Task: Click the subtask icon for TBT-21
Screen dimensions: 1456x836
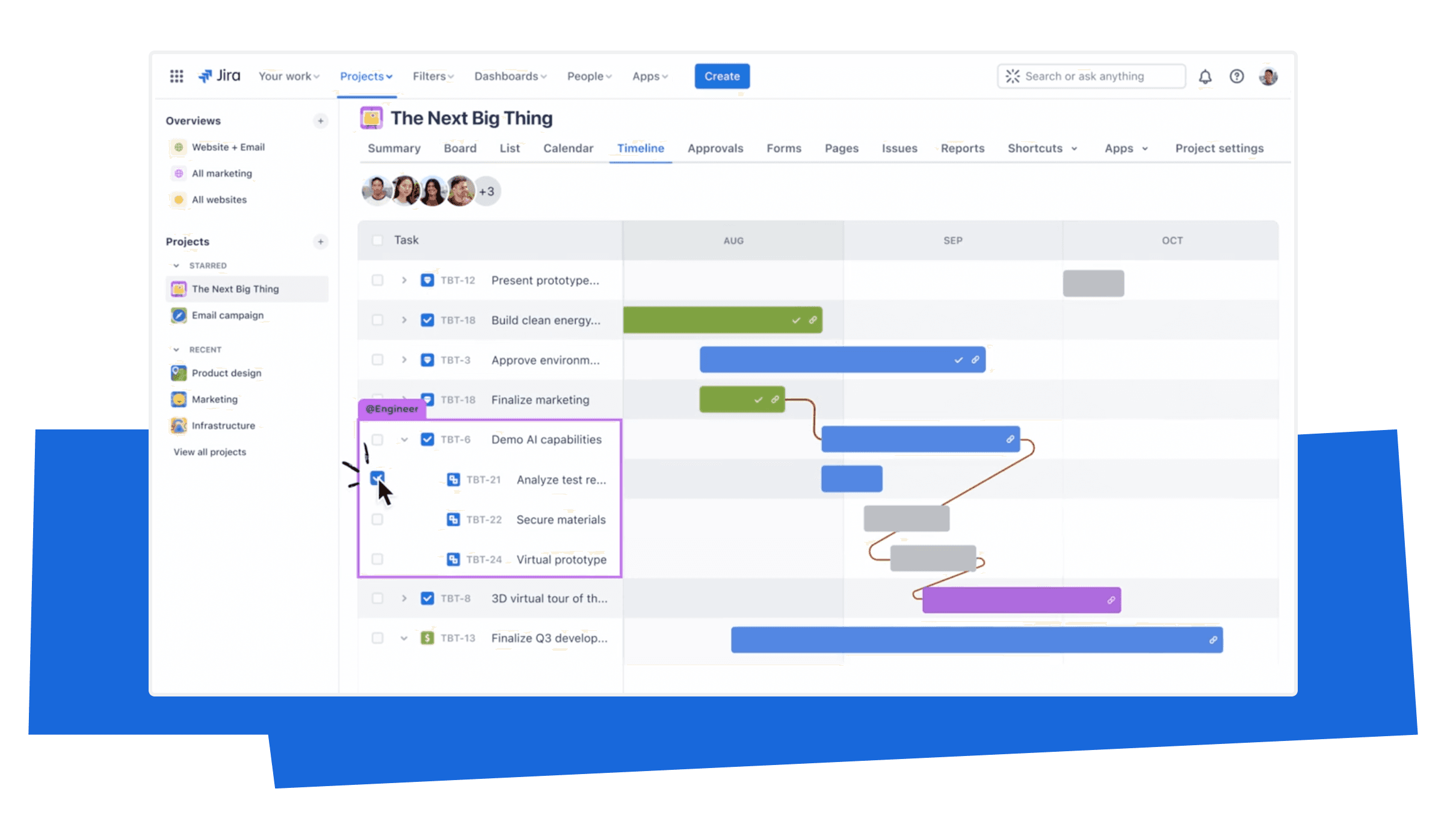Action: tap(453, 479)
